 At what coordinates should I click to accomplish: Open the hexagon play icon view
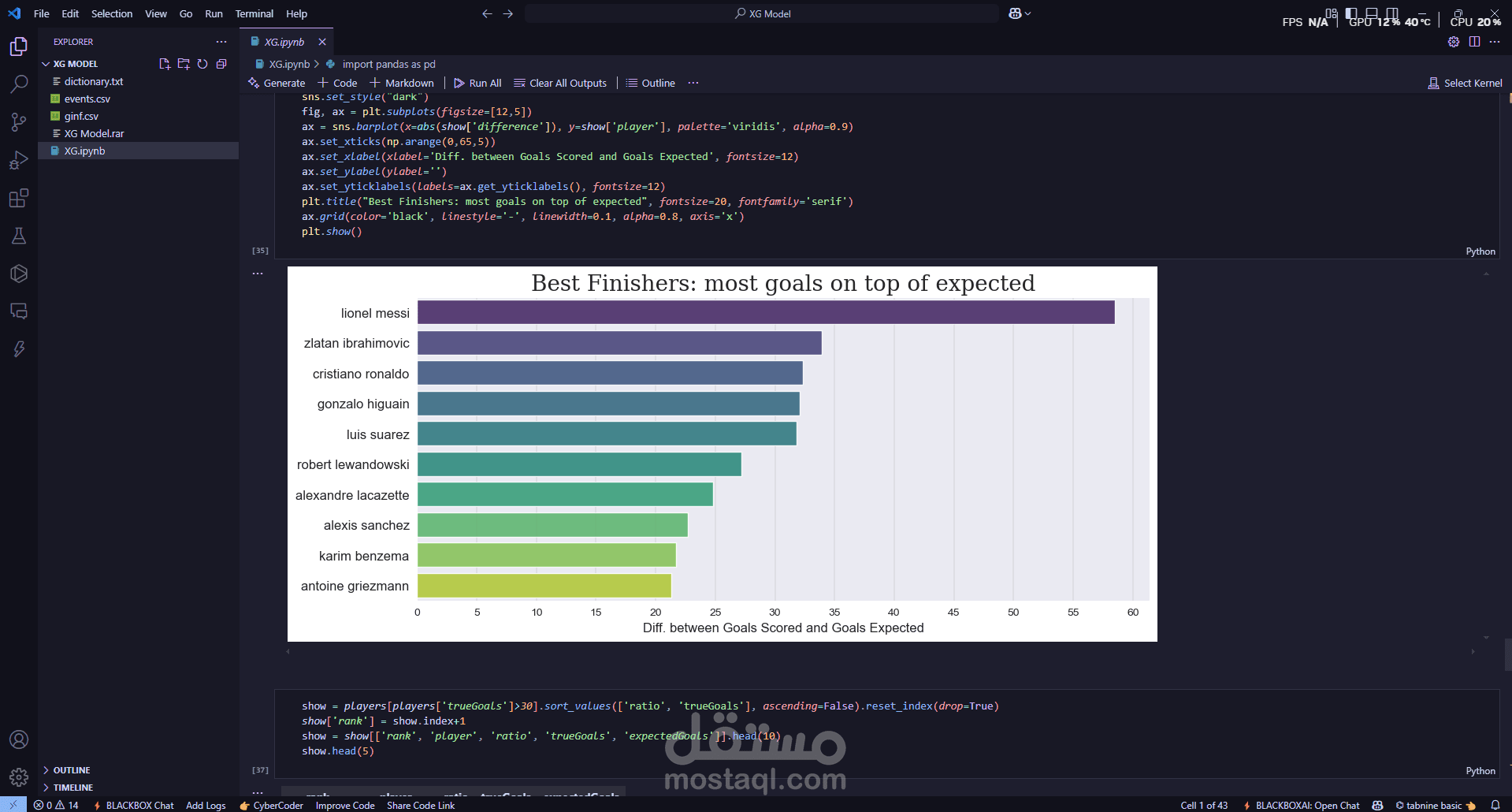[19, 273]
